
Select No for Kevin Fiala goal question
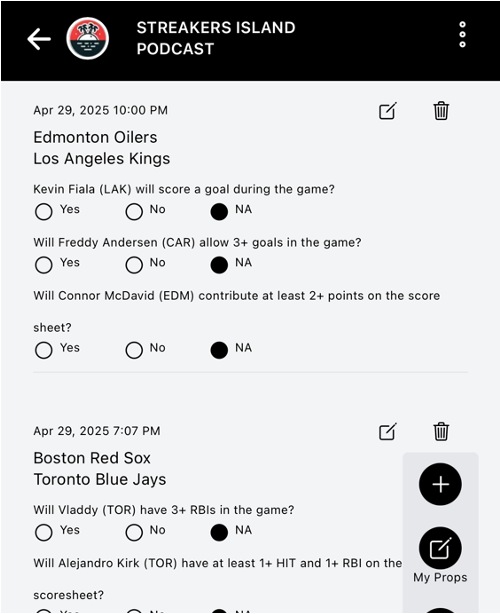point(134,212)
